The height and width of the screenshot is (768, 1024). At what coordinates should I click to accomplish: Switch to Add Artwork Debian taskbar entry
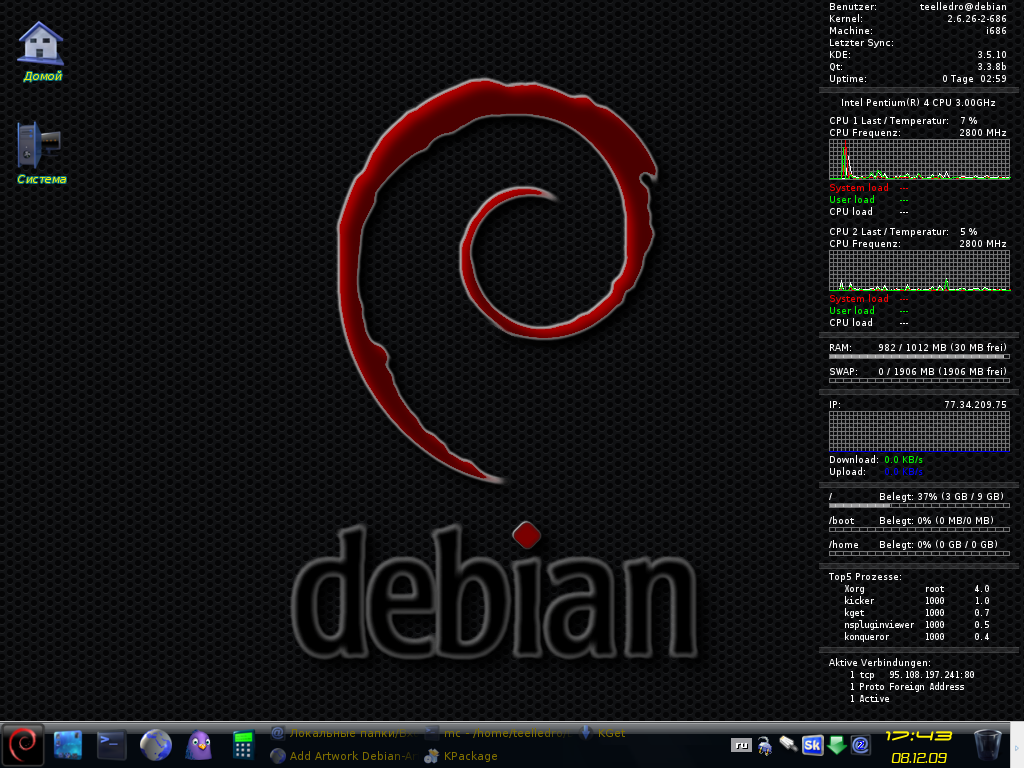(344, 756)
